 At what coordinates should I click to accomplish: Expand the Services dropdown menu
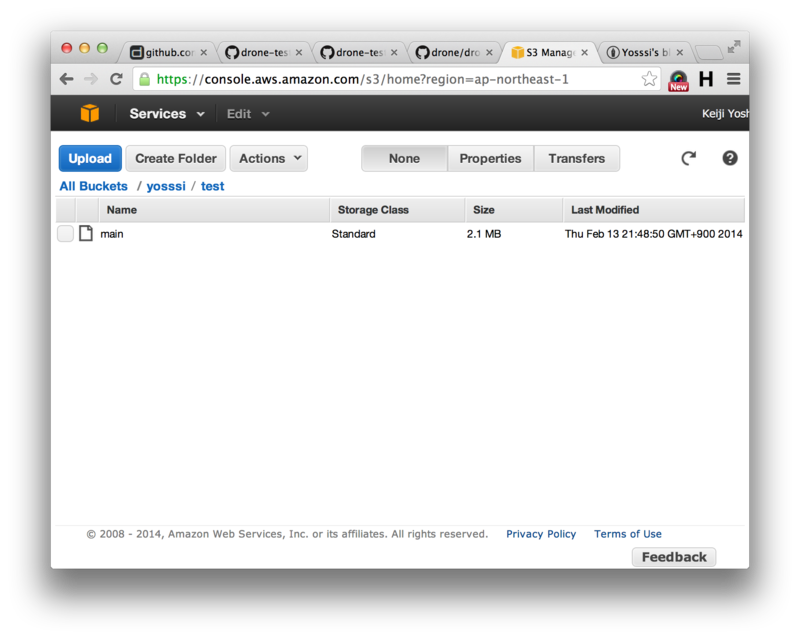(x=167, y=113)
